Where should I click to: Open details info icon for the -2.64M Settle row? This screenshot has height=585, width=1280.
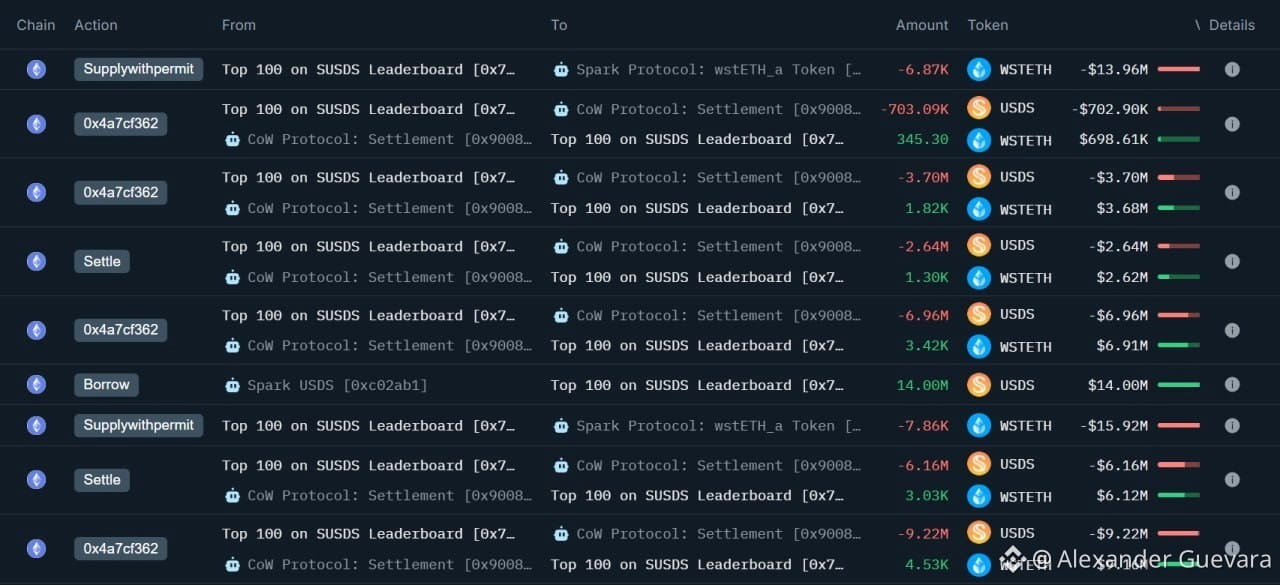pos(1232,261)
